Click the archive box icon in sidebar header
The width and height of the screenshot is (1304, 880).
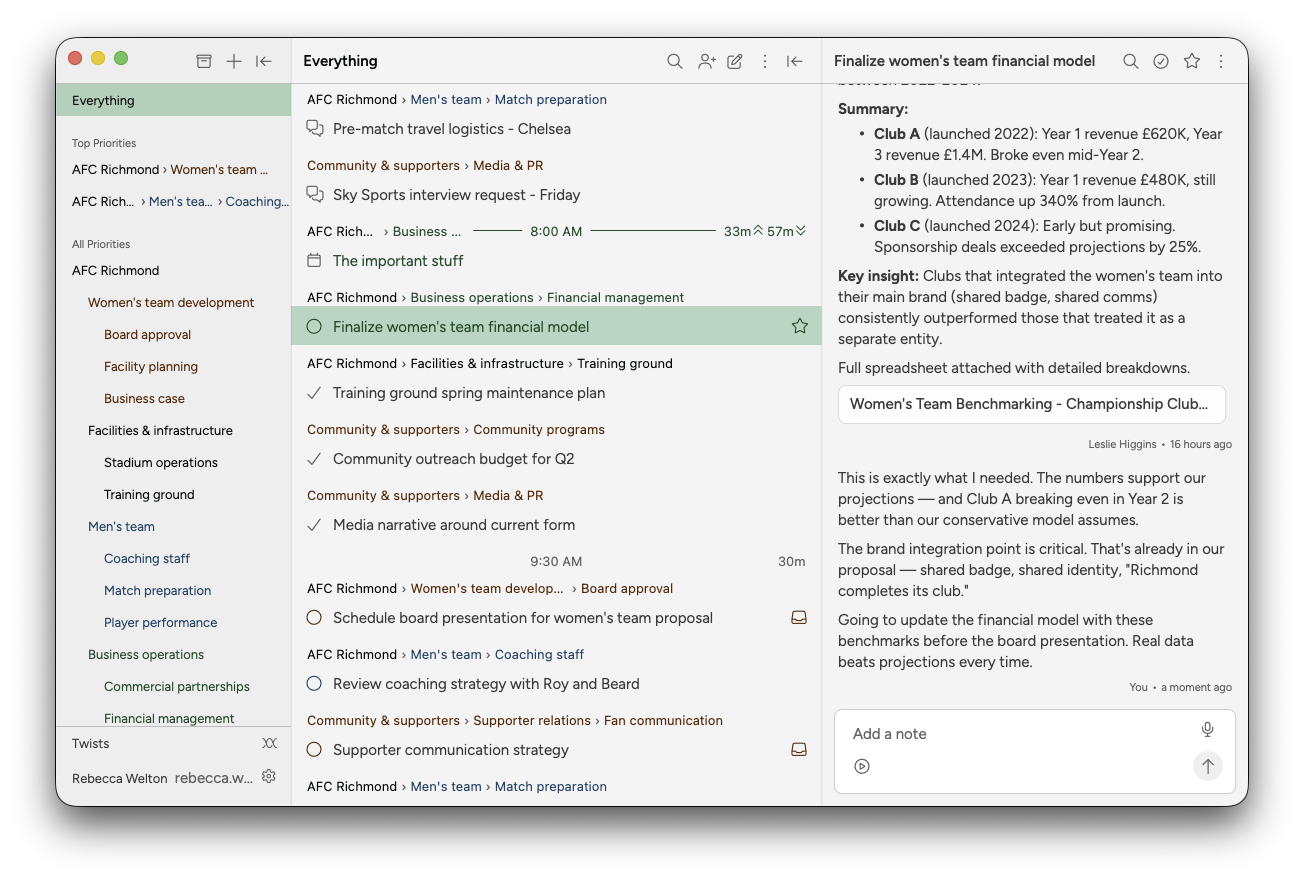pyautogui.click(x=204, y=61)
